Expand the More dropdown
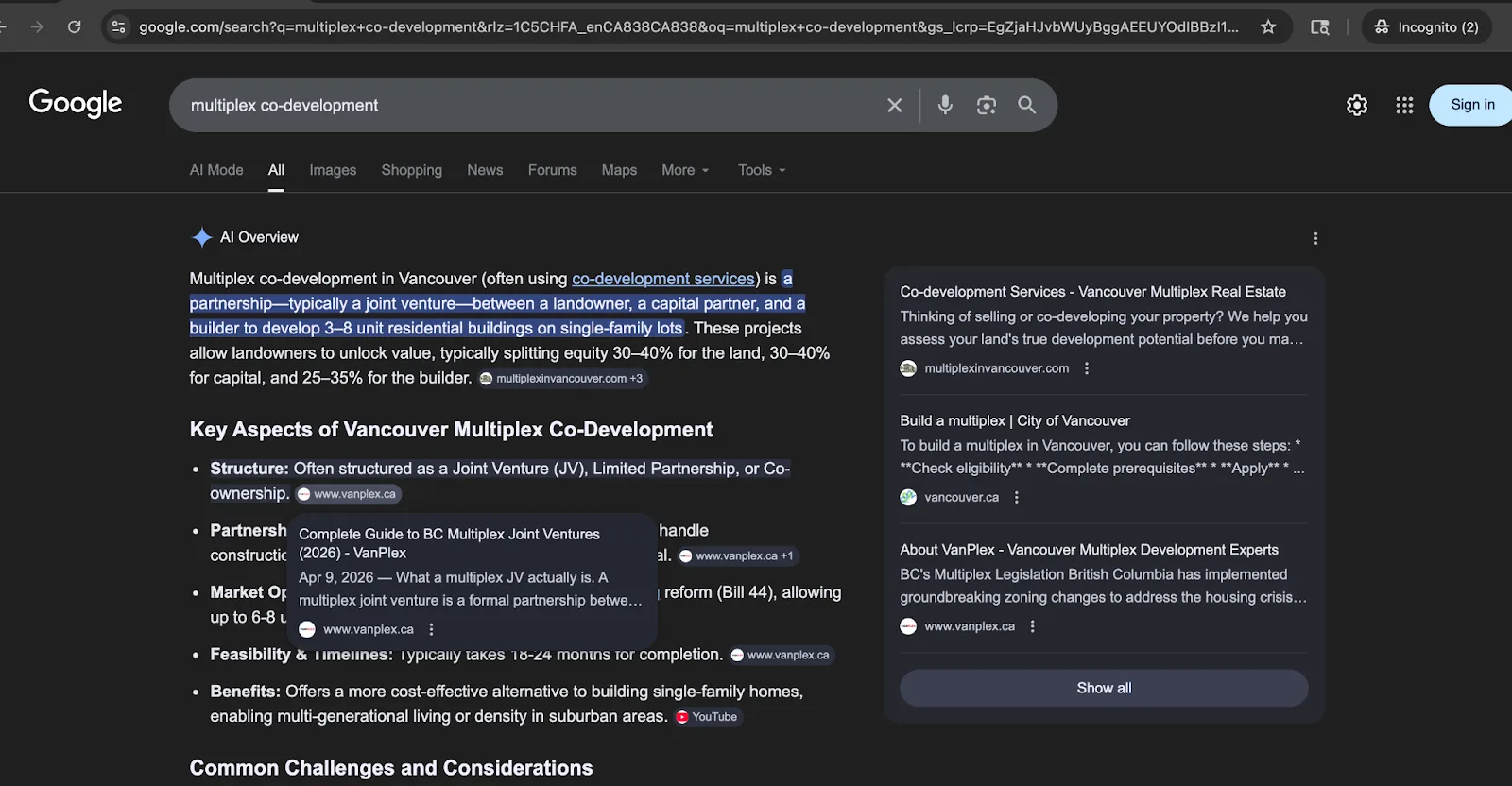Viewport: 1512px width, 786px height. point(685,170)
